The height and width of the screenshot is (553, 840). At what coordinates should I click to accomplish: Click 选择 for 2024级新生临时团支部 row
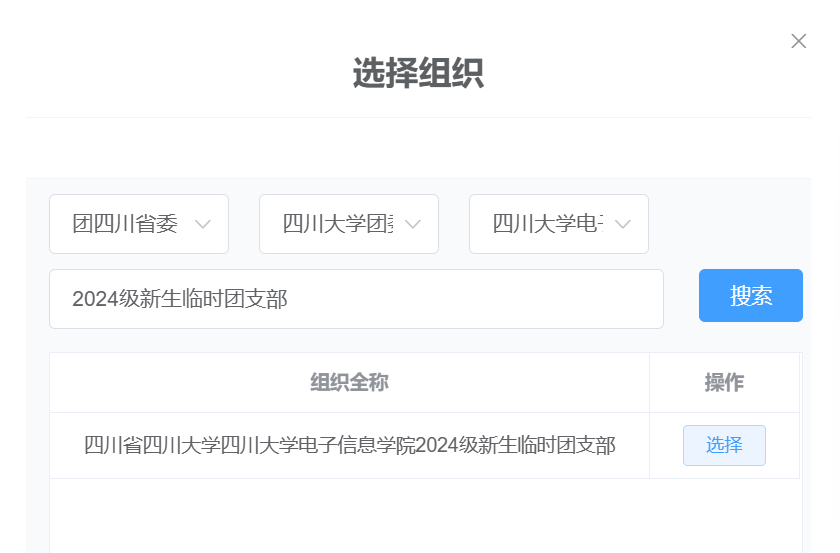[x=724, y=445]
